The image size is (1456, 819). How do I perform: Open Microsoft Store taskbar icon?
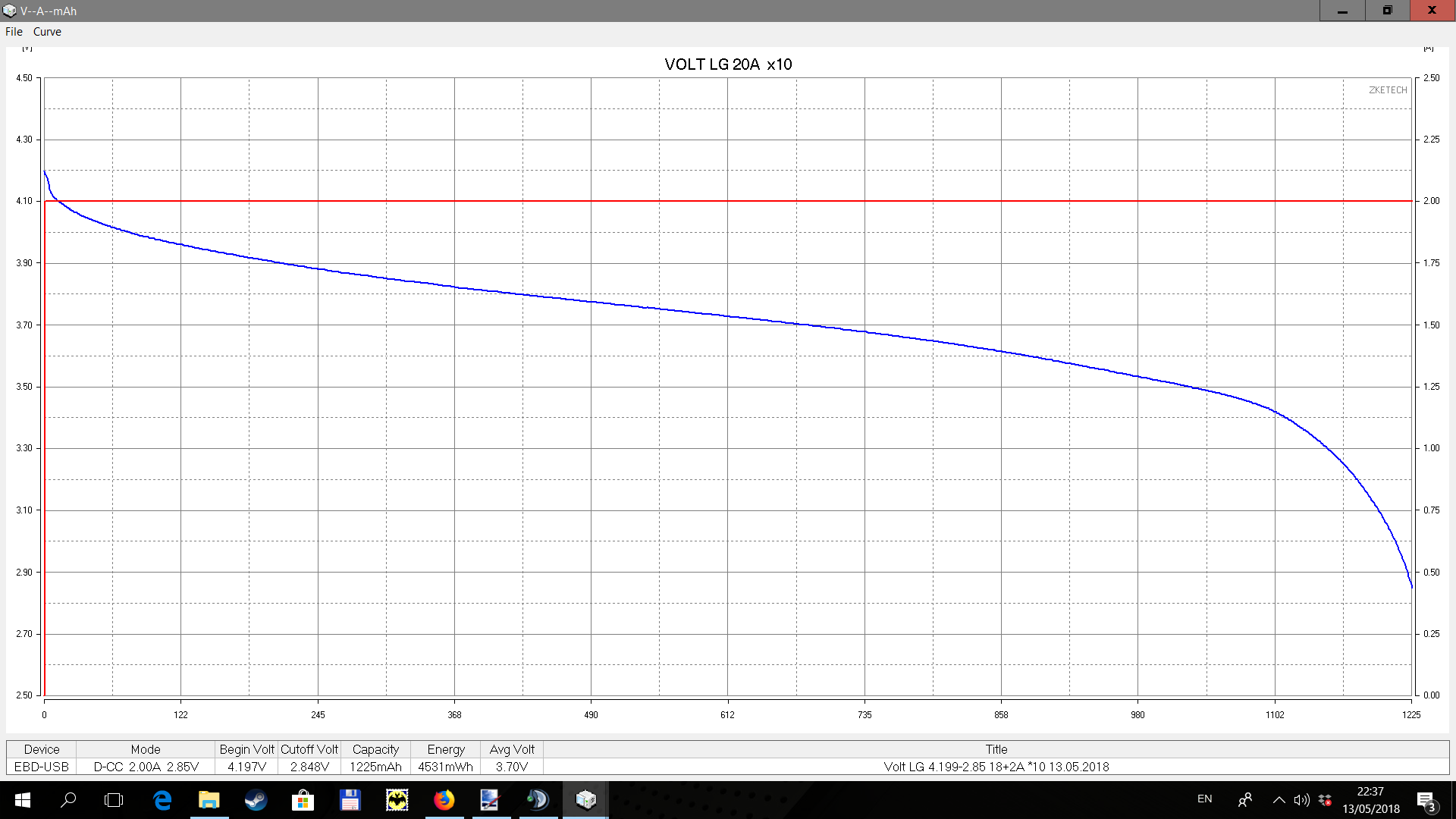[303, 800]
